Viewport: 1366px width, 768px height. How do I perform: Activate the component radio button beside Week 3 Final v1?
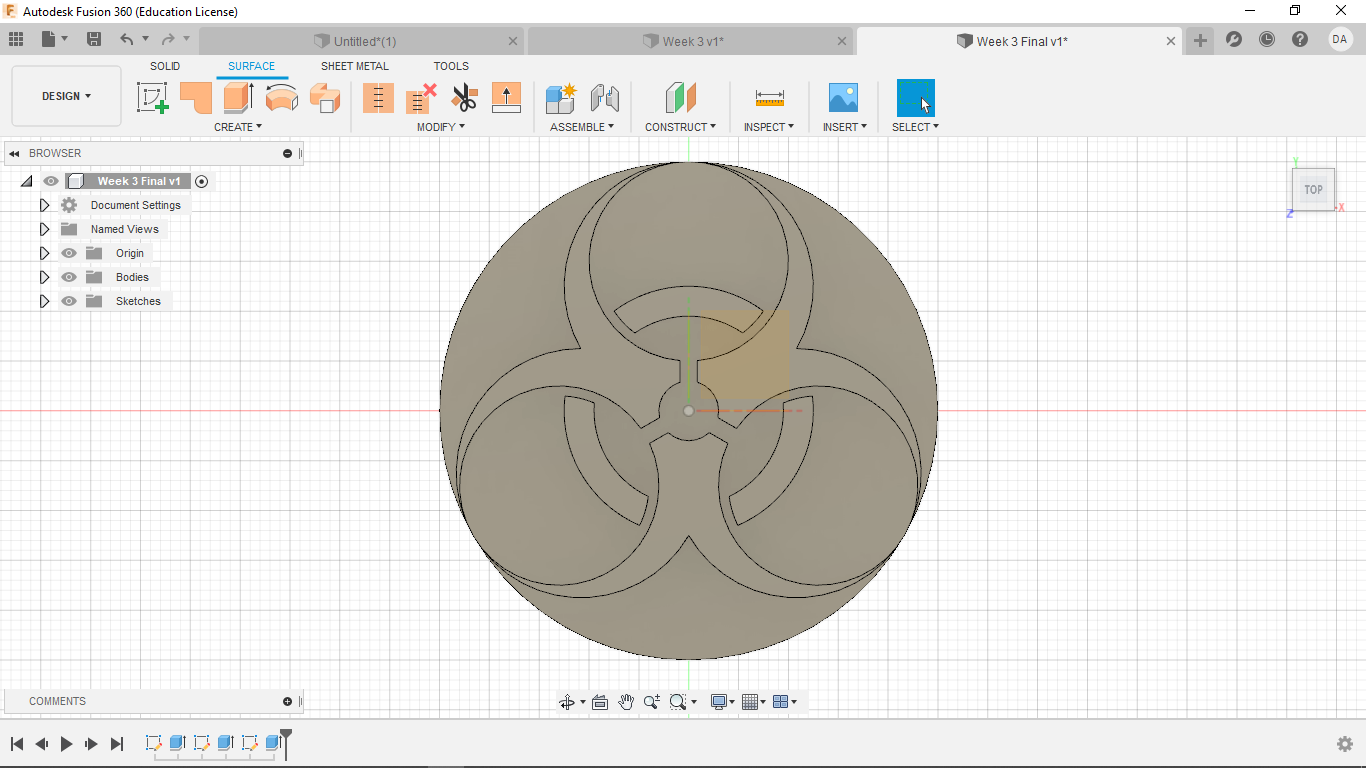point(202,181)
